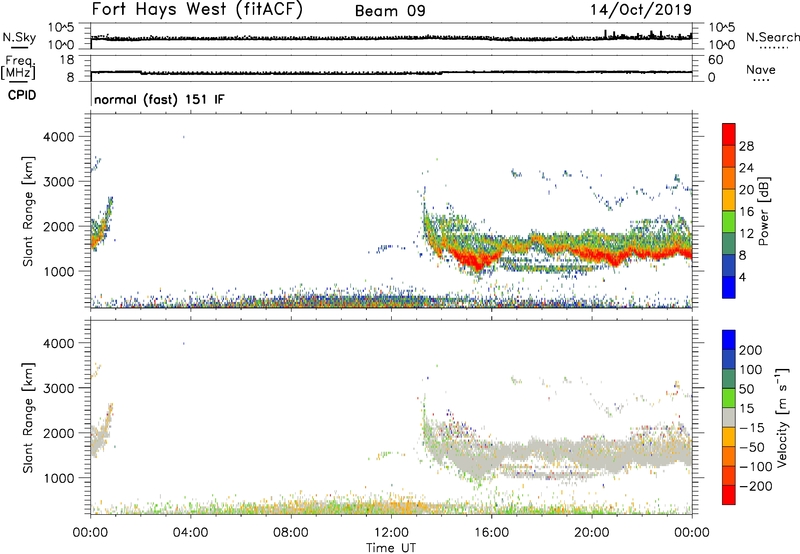Click the red high-power echo band near 16:00
This screenshot has height=554, width=800.
click(x=477, y=261)
